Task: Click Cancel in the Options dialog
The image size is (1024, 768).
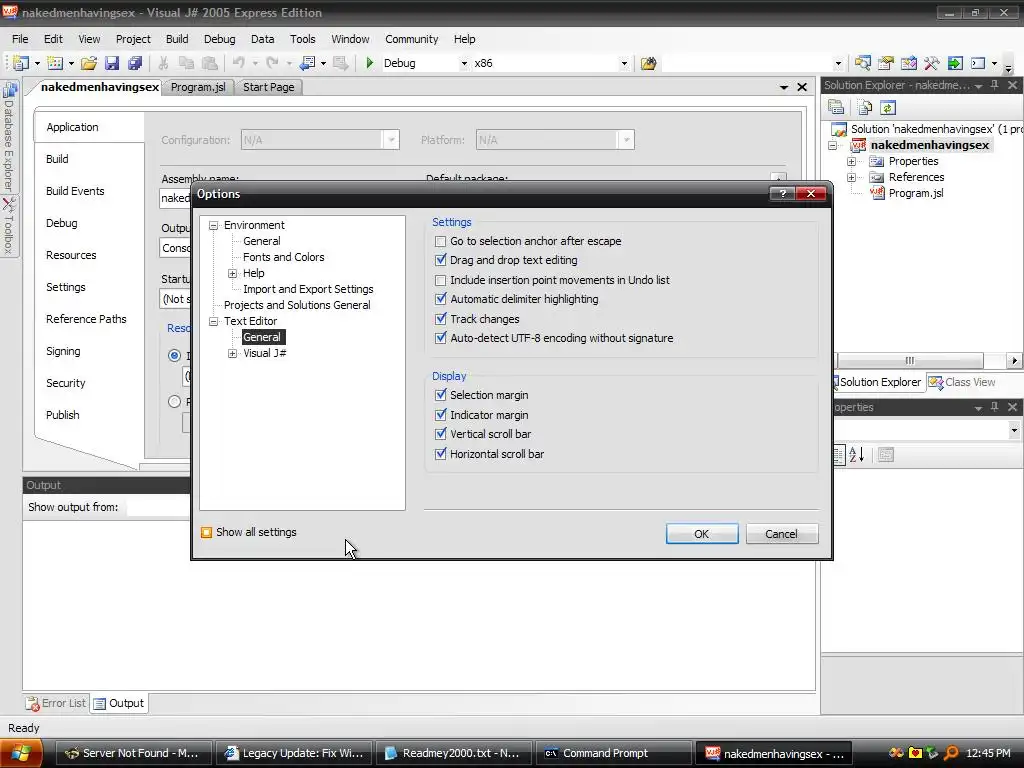Action: coord(782,534)
